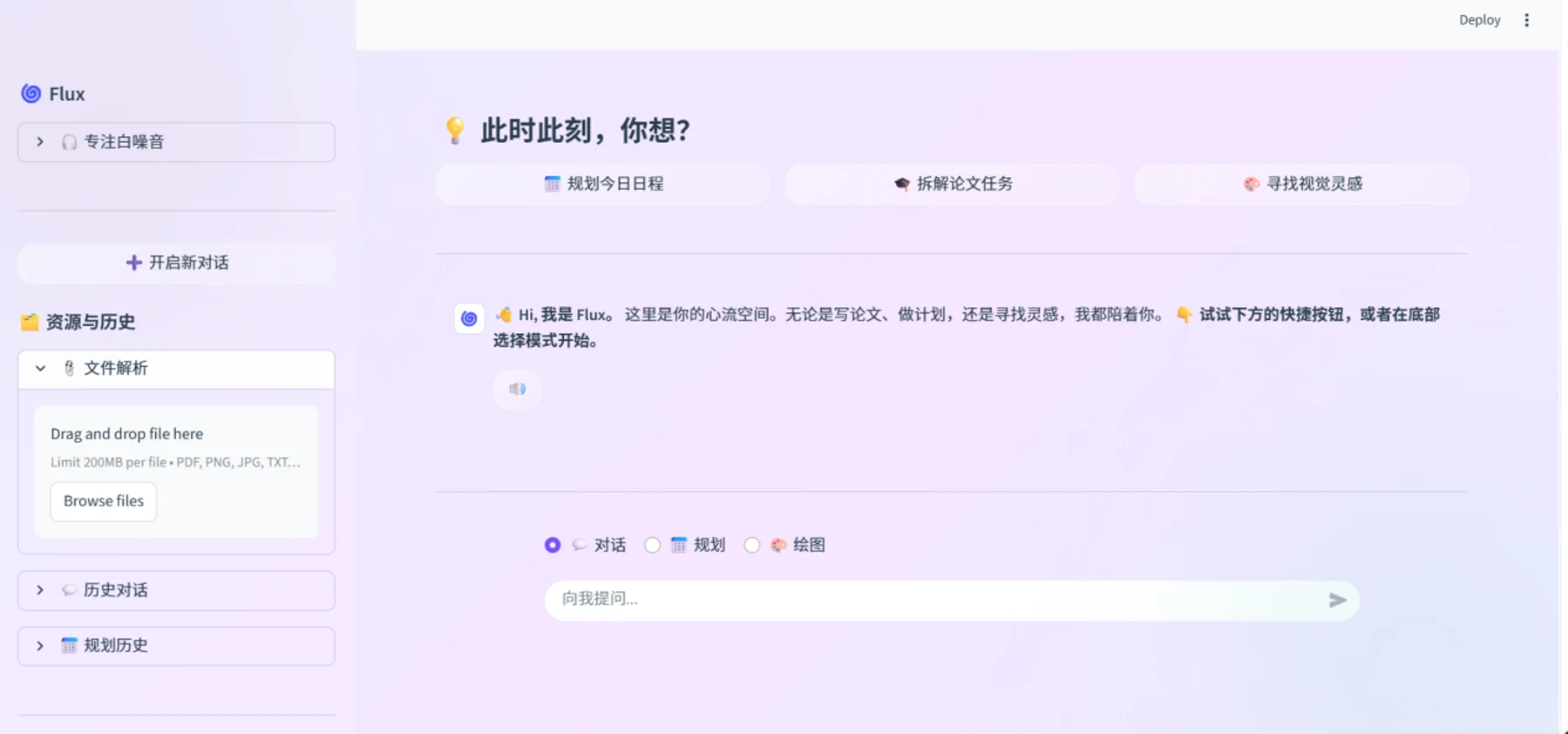1568x734 pixels.
Task: Select the 对话 radio button
Action: pyautogui.click(x=553, y=545)
